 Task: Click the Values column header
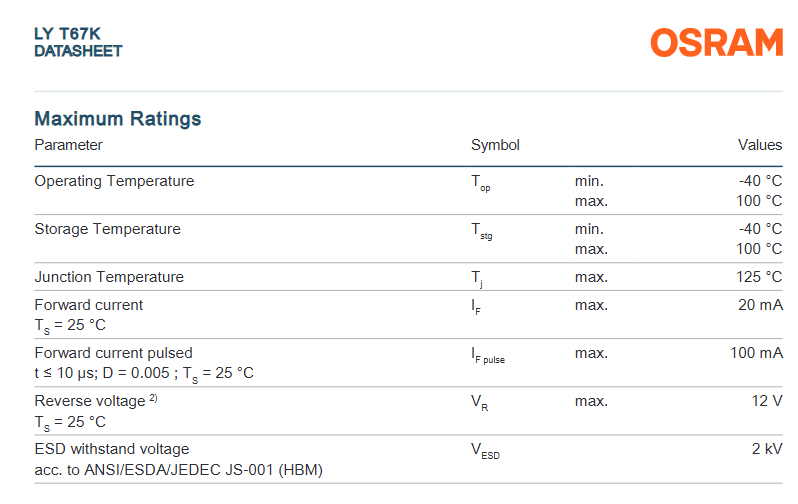[x=759, y=145]
